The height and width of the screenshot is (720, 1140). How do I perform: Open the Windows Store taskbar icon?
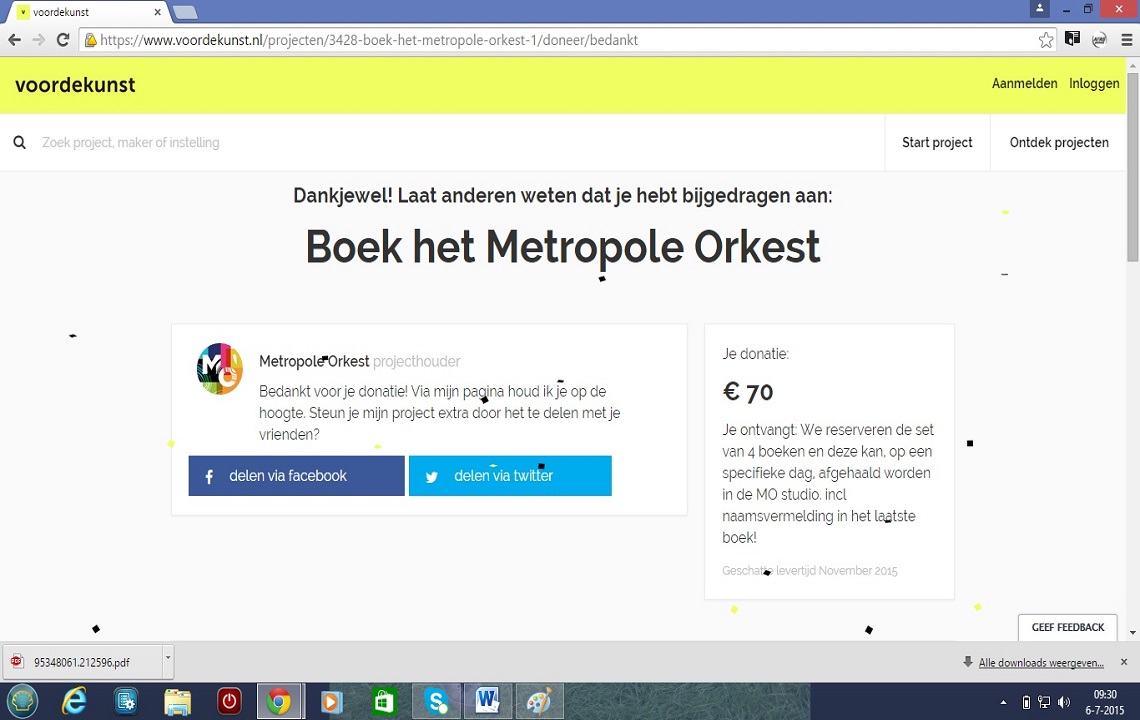[384, 702]
